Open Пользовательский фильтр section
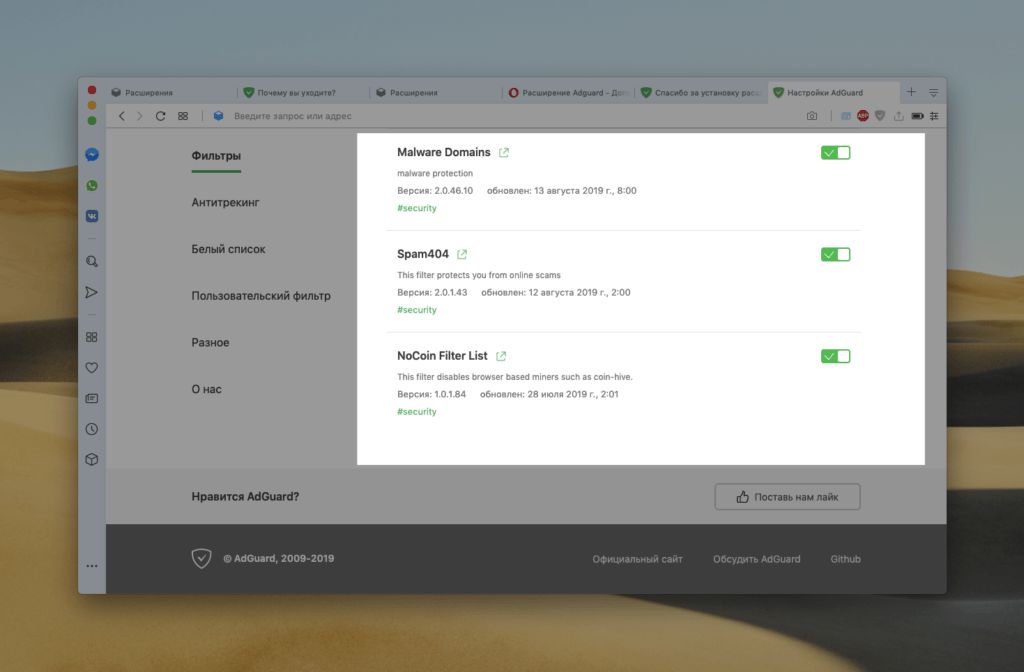 (x=261, y=296)
